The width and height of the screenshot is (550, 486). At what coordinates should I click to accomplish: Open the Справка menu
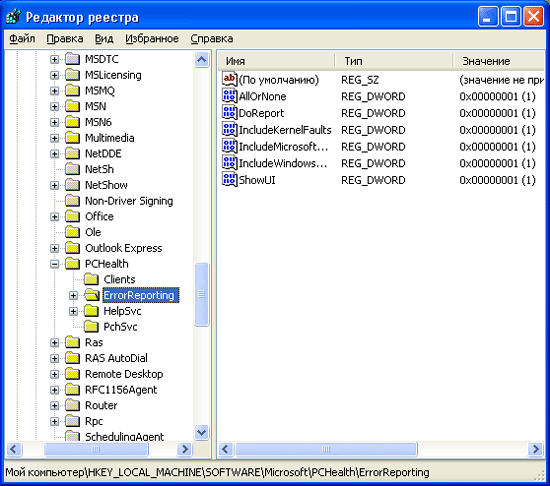pos(212,38)
